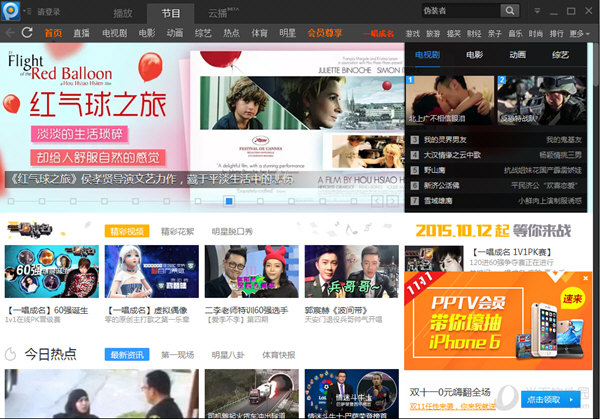Click the 2015.10.12起 等你来战 banner
Image resolution: width=600 pixels, height=419 pixels.
493,230
